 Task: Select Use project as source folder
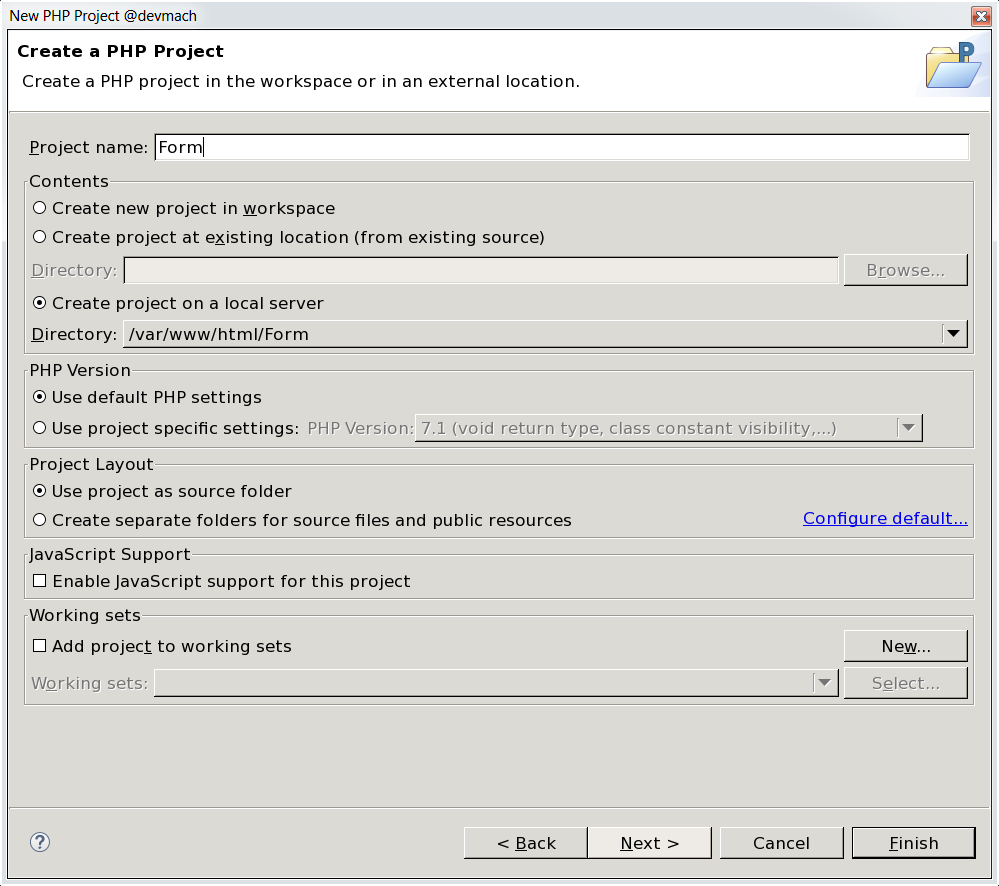tap(40, 491)
